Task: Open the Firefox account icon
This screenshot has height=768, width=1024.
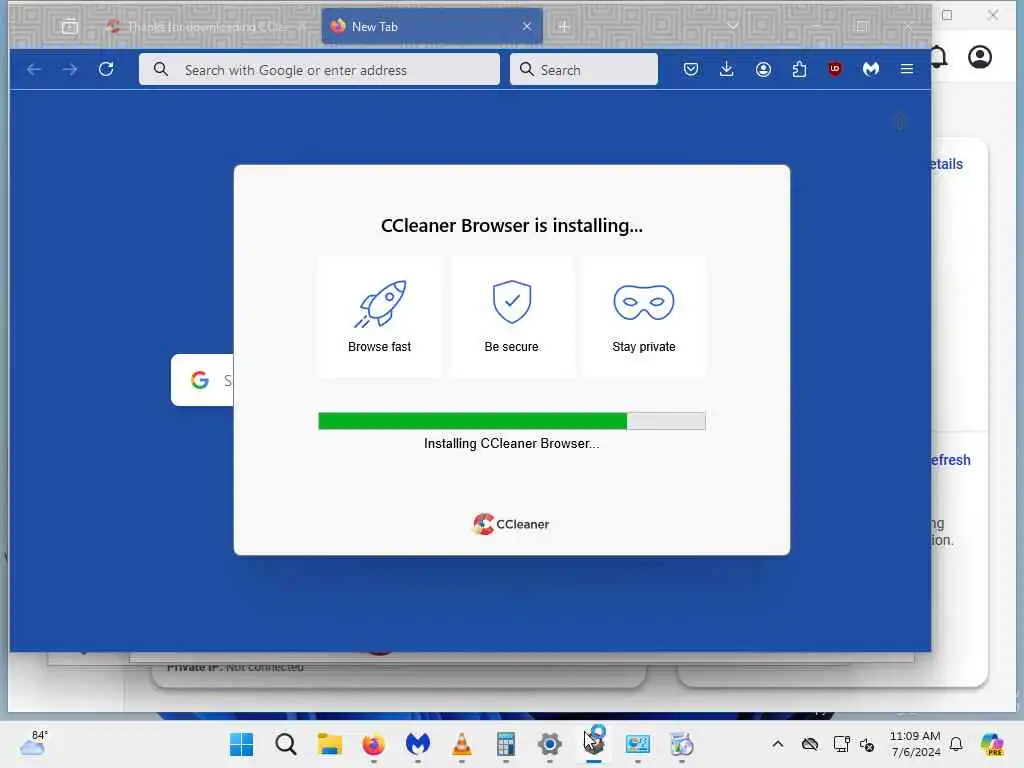Action: pyautogui.click(x=763, y=69)
